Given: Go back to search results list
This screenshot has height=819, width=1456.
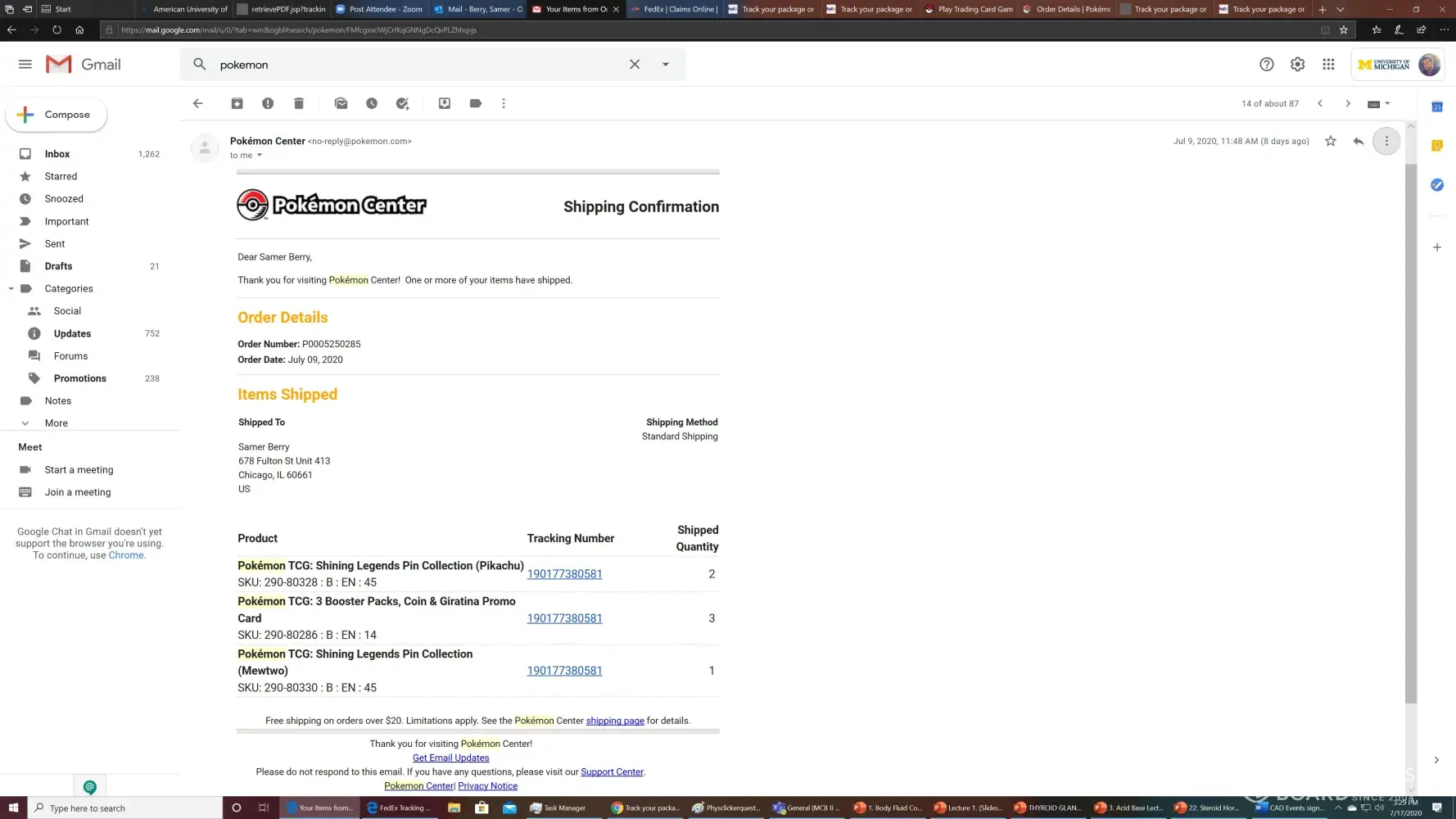Looking at the screenshot, I should click(x=197, y=103).
